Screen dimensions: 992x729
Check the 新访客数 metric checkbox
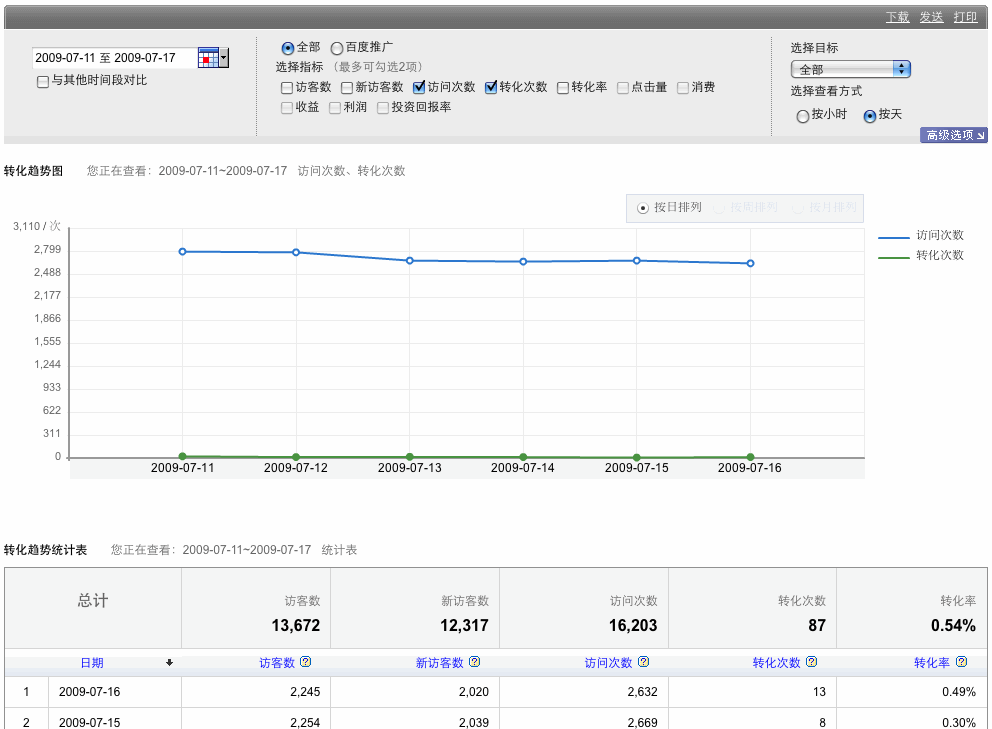(x=347, y=87)
